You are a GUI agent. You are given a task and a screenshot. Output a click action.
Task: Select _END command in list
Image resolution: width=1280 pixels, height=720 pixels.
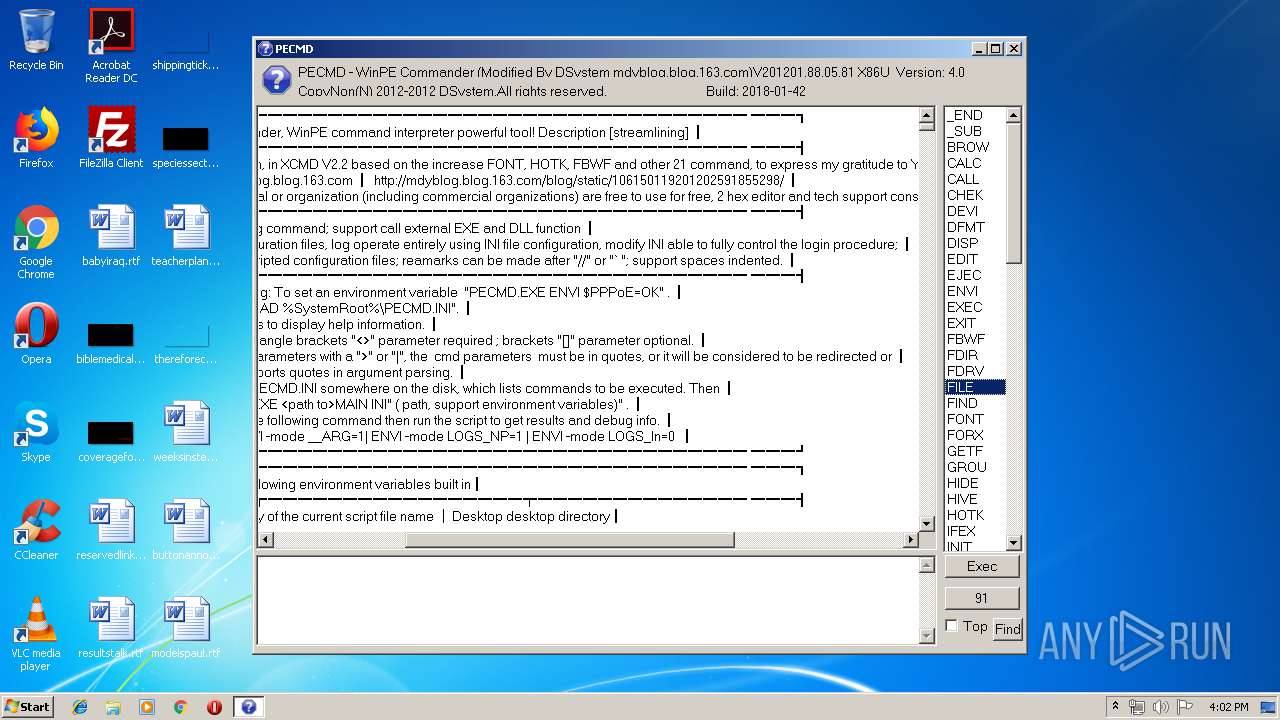click(975, 115)
